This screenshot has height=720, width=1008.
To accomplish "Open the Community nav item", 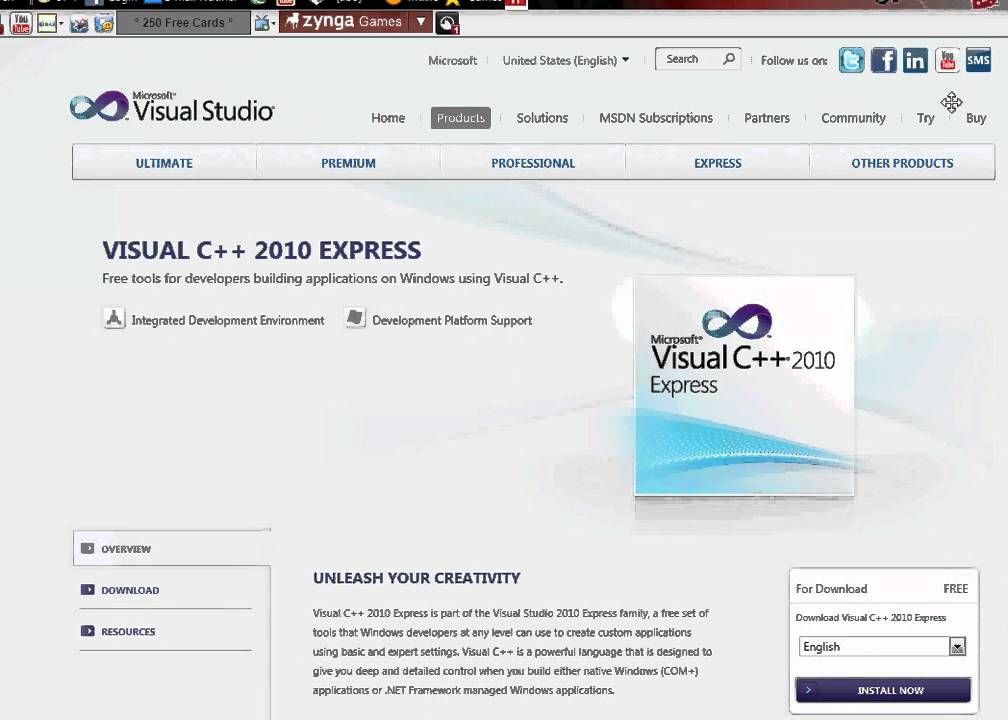I will pos(853,118).
